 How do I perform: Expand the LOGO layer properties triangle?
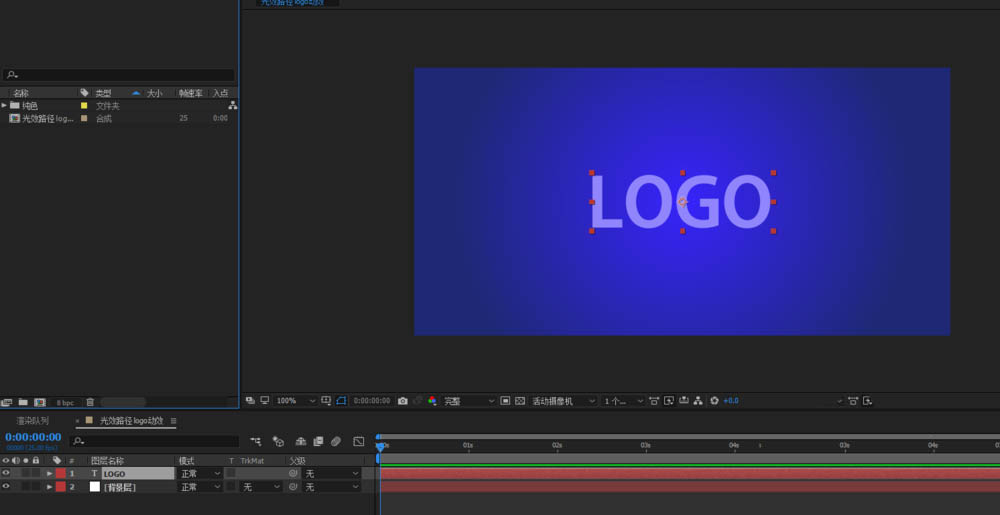[x=49, y=474]
